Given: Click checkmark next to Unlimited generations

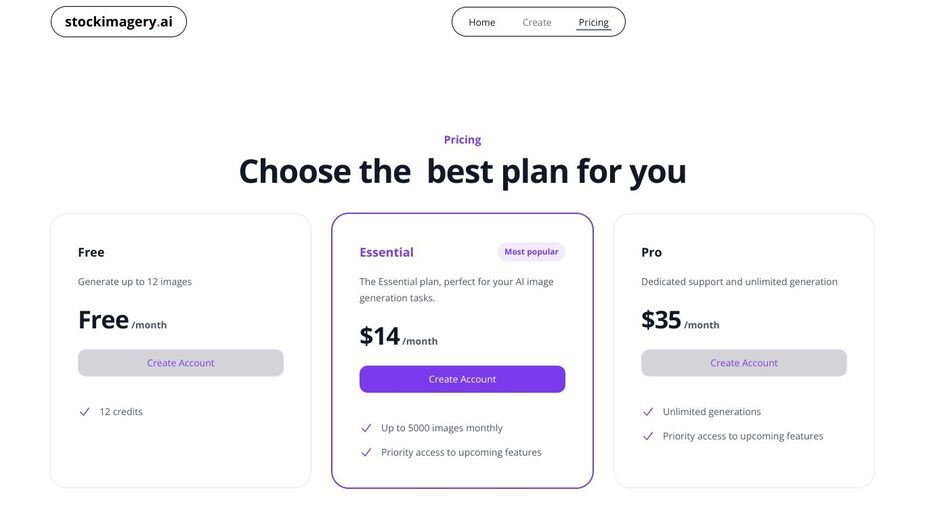Looking at the screenshot, I should [x=648, y=412].
